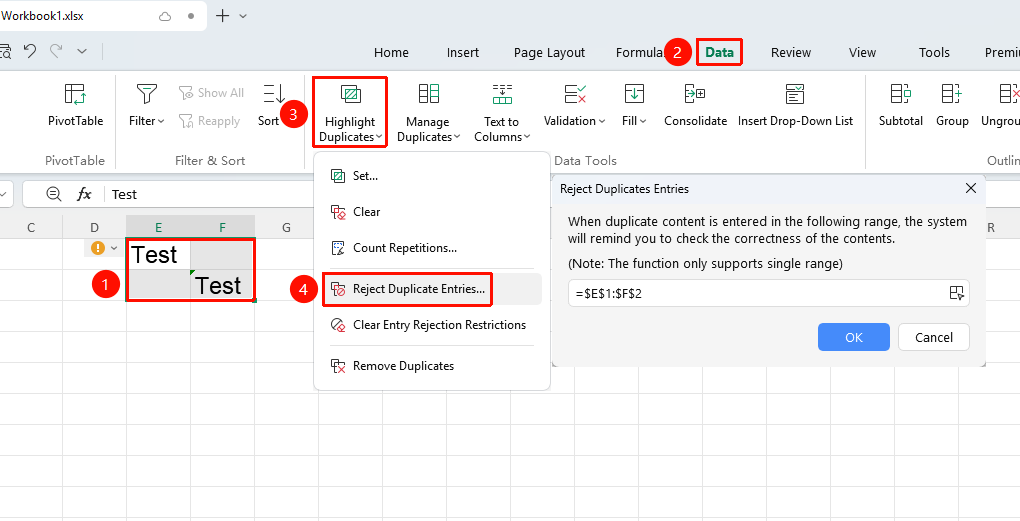1020x521 pixels.
Task: Switch to the View tab
Action: click(x=862, y=53)
